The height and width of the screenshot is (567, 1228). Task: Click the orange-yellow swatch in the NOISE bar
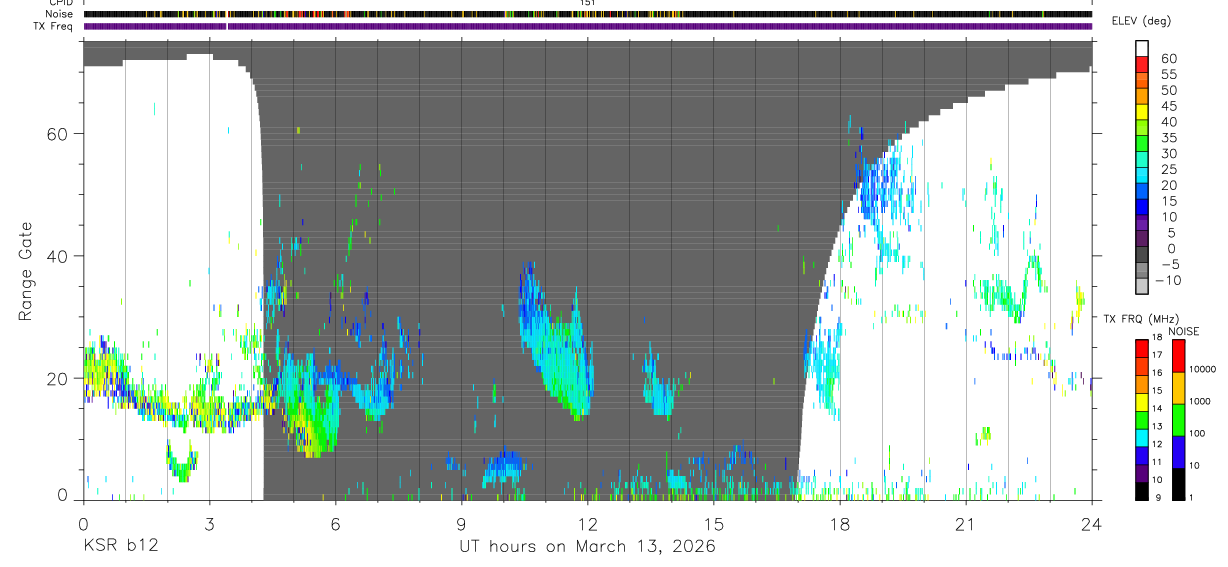1178,388
